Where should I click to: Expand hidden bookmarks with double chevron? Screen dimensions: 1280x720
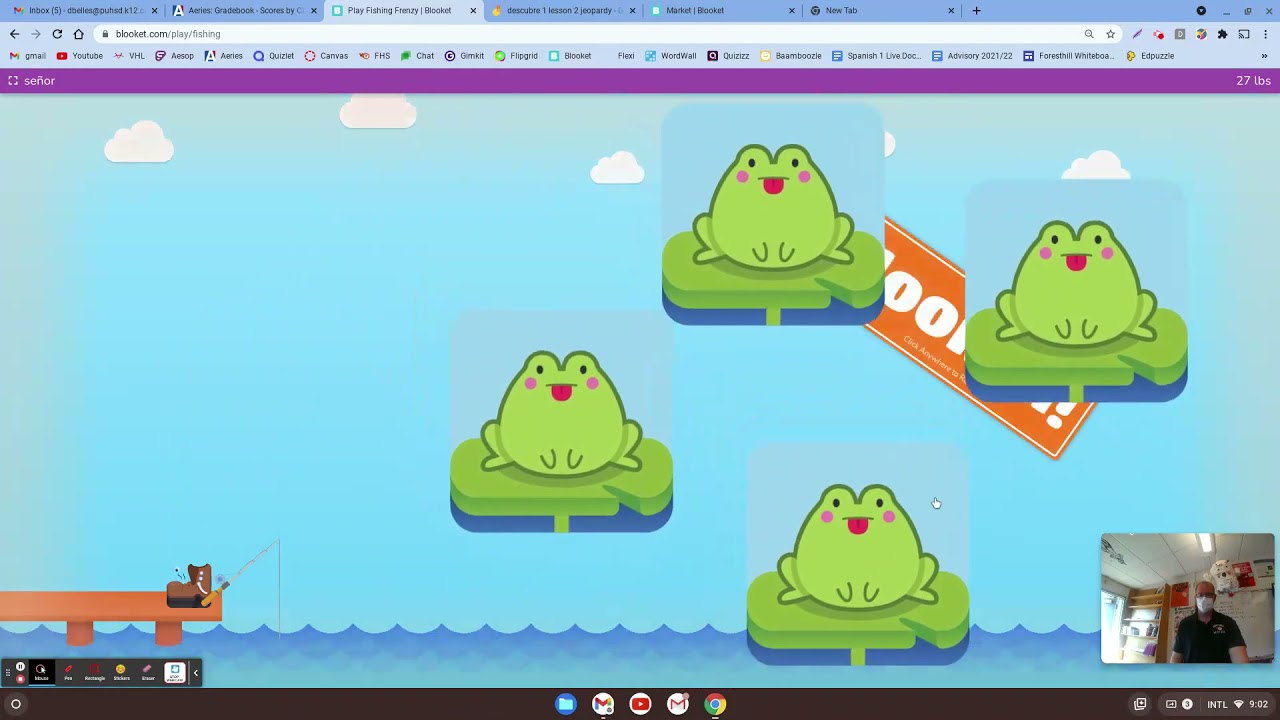(1264, 56)
